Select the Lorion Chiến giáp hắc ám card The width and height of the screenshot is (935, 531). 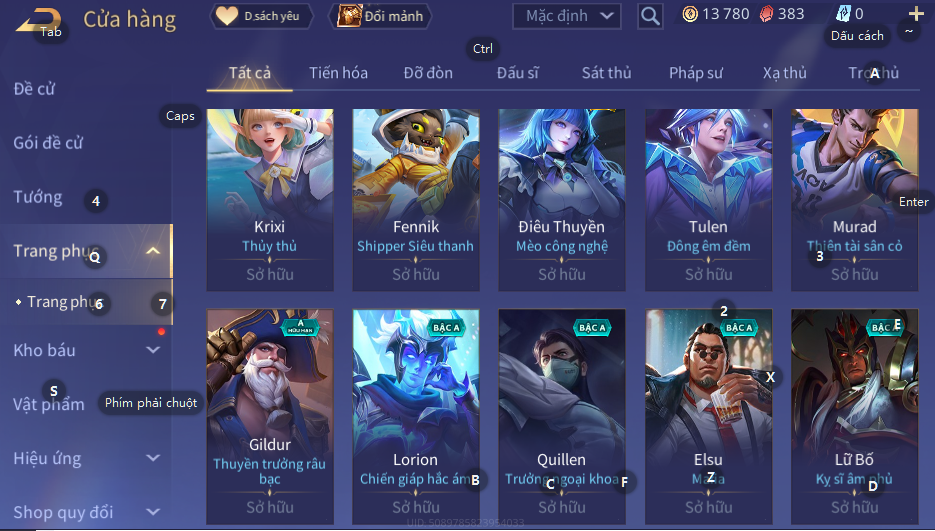[416, 416]
